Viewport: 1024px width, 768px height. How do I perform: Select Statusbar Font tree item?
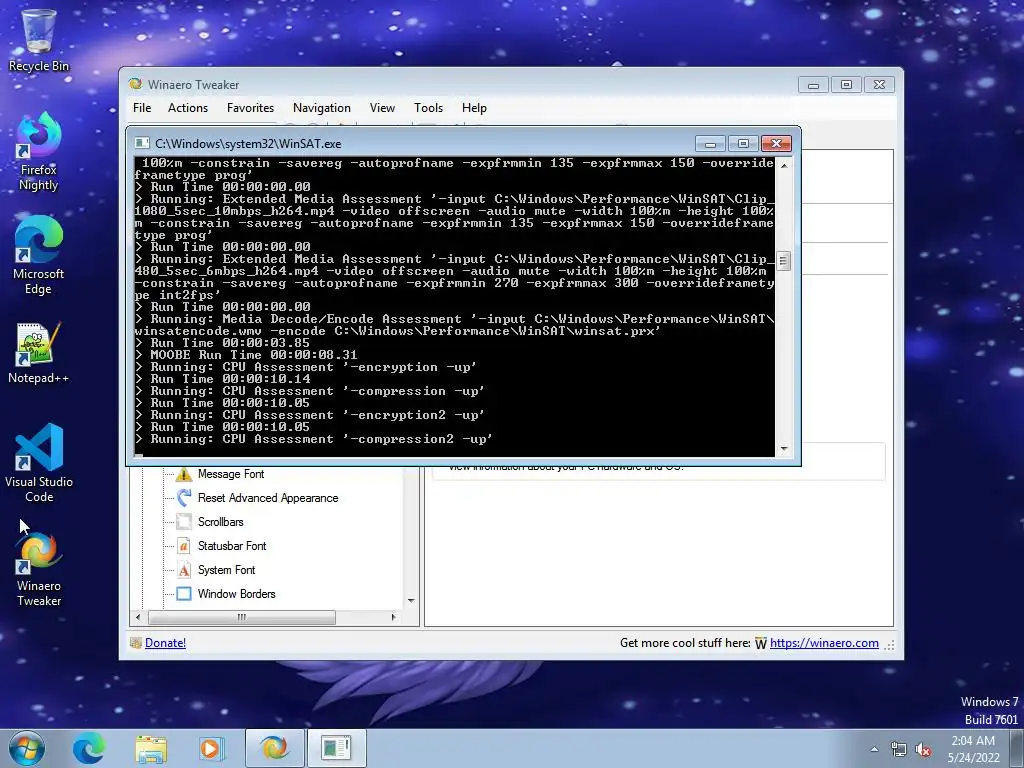coord(232,546)
